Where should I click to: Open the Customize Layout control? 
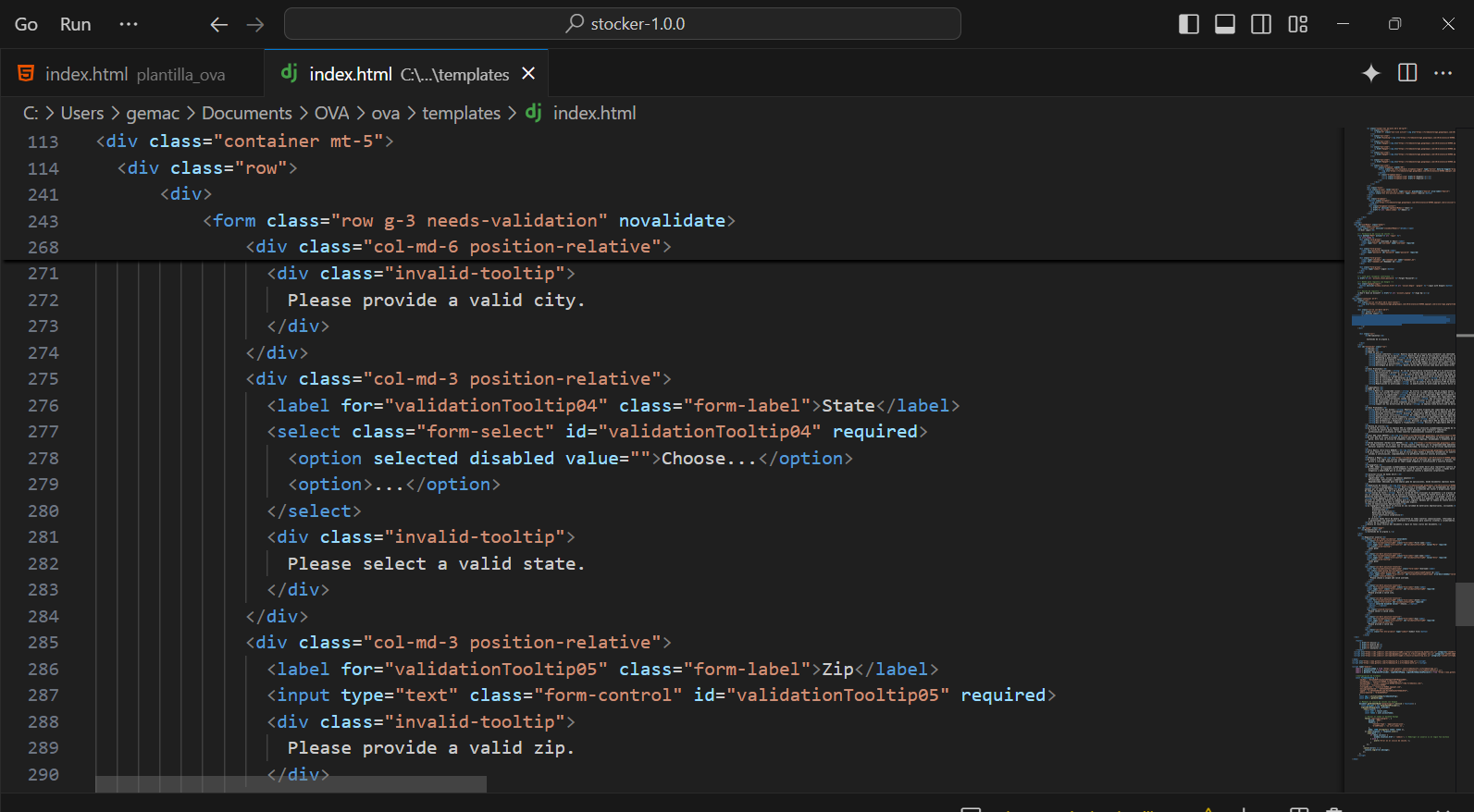(x=1298, y=24)
